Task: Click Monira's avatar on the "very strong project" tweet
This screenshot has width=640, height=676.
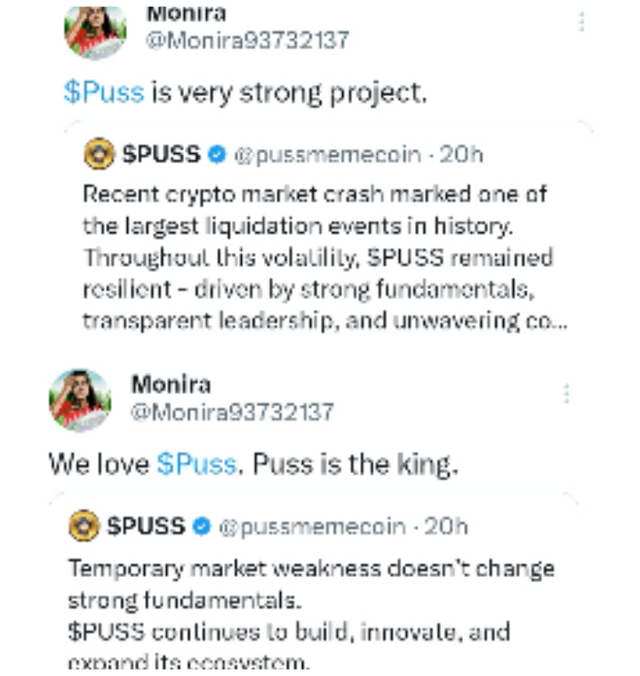Action: pos(94,30)
